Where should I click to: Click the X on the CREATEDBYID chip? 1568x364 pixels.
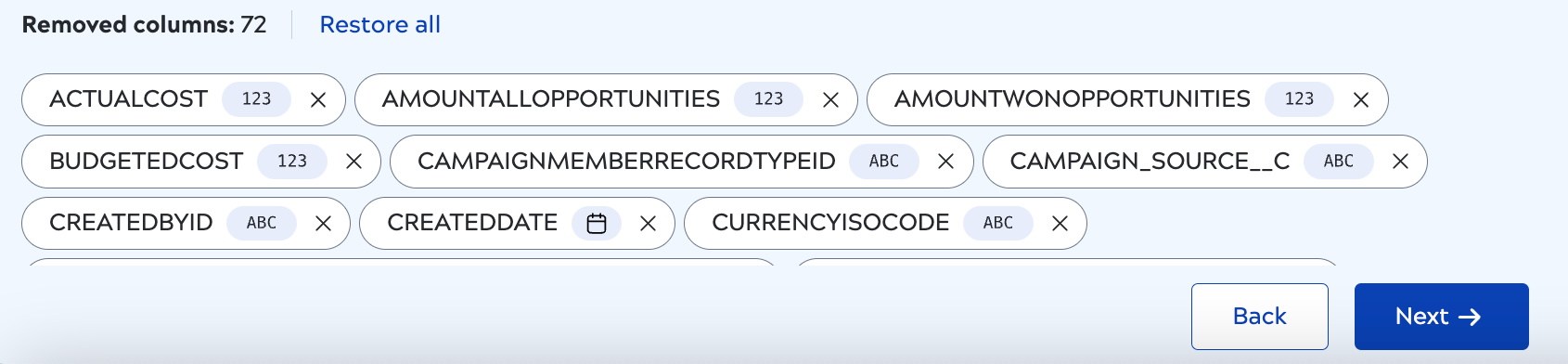[323, 224]
